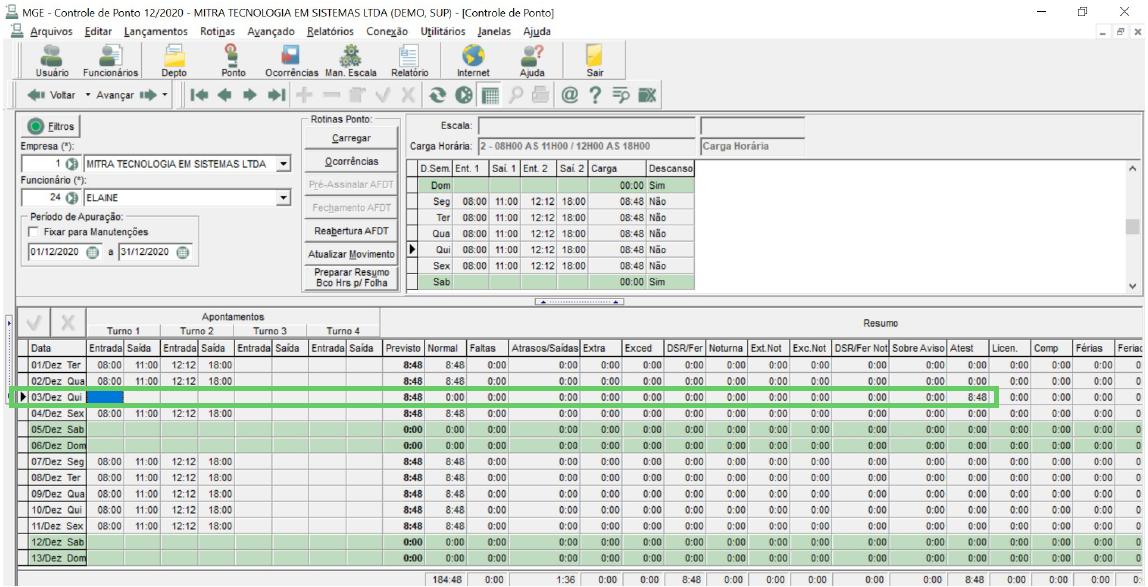
Task: Open the Funcionários toolbar icon
Action: tap(111, 60)
